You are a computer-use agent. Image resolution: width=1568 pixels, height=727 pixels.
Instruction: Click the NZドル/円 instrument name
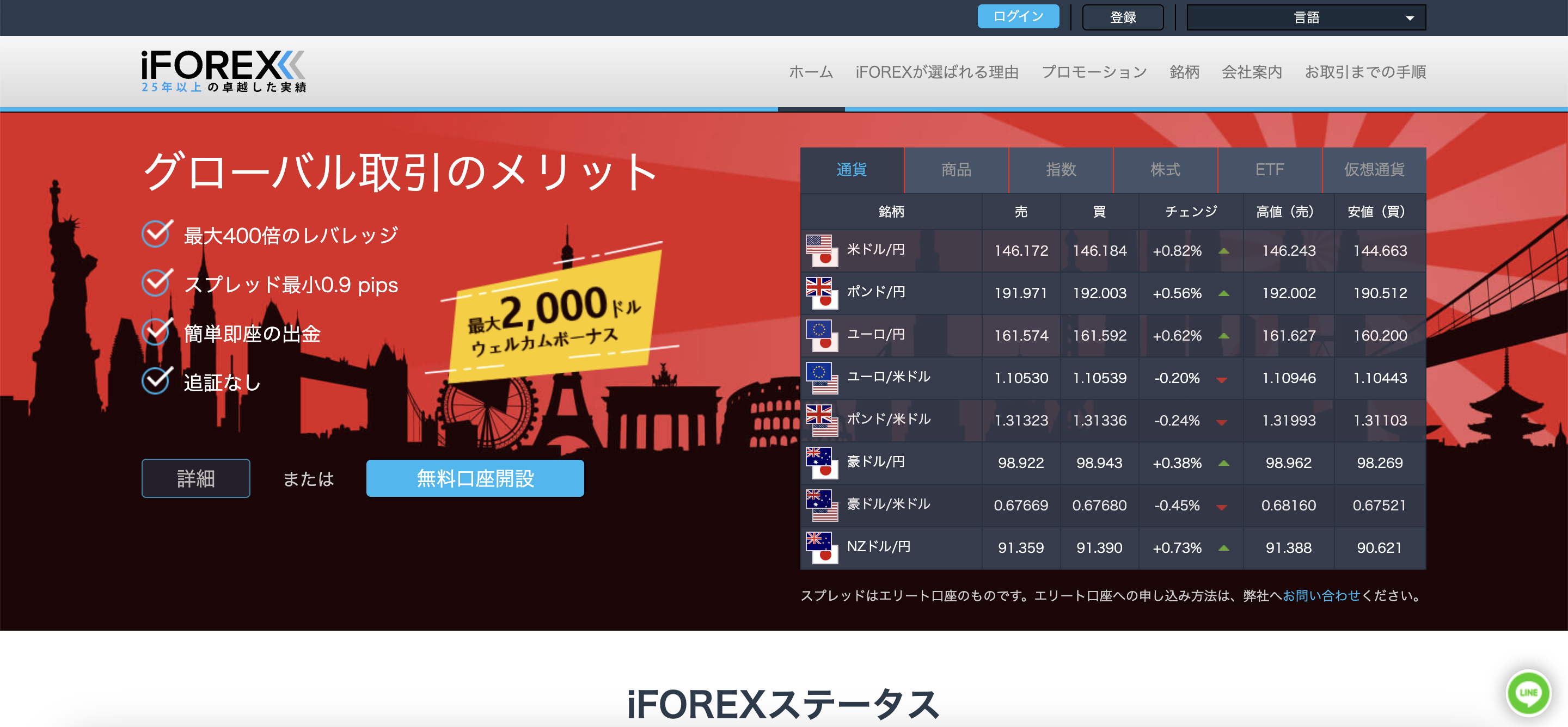pos(879,547)
